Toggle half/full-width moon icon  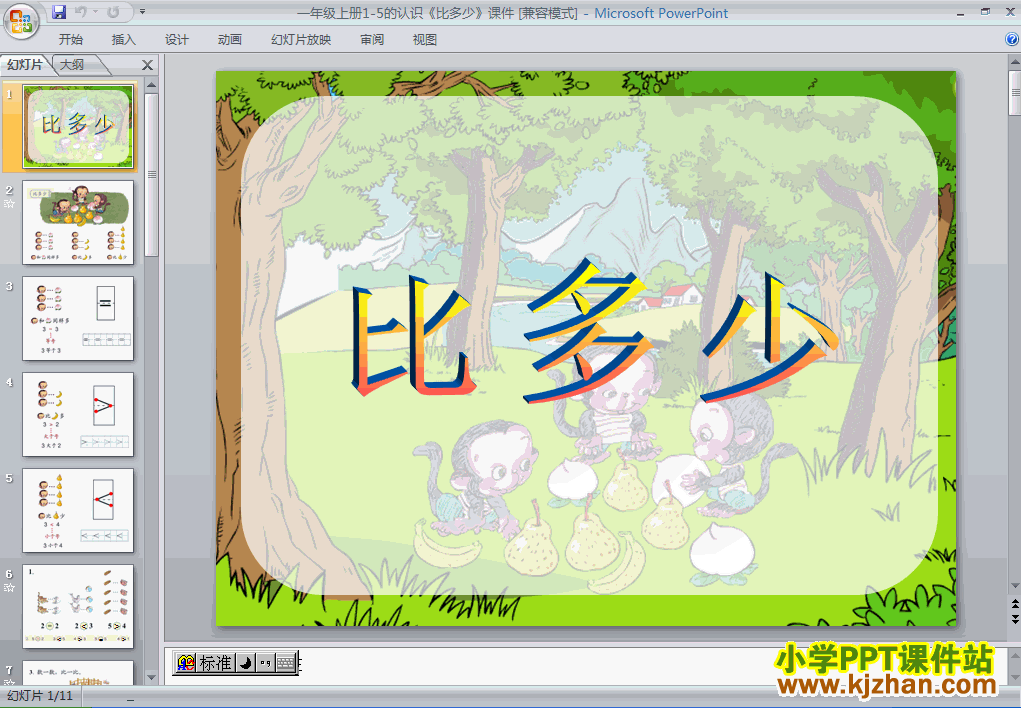pyautogui.click(x=246, y=663)
